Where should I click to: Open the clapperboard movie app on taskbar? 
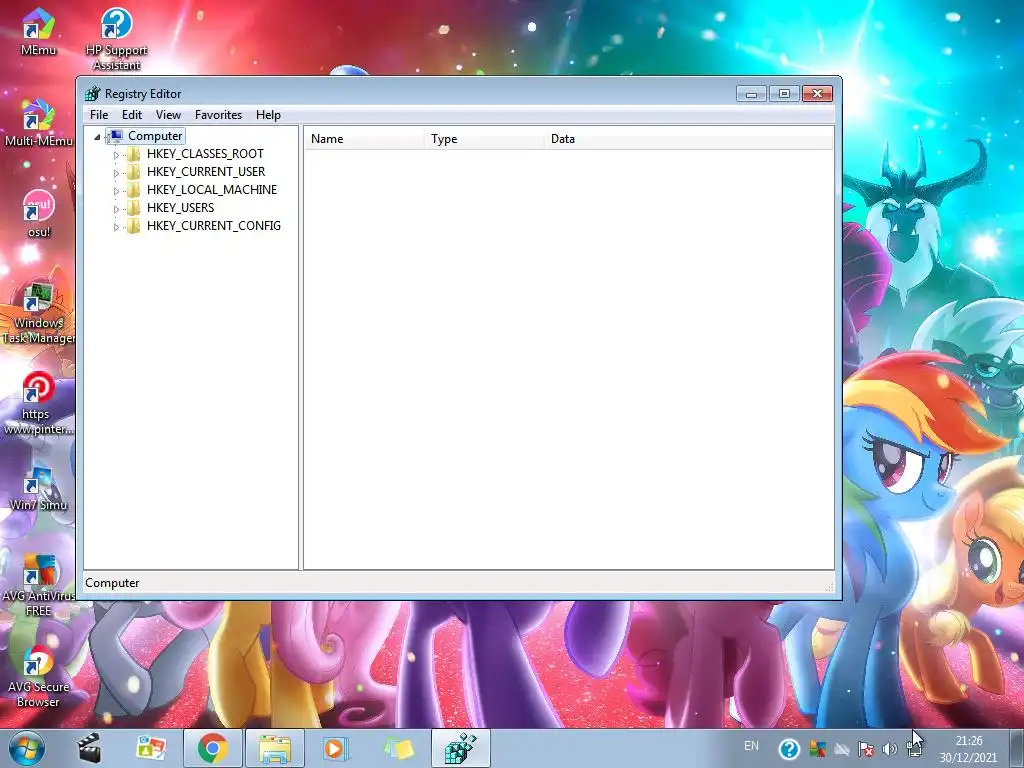click(89, 748)
